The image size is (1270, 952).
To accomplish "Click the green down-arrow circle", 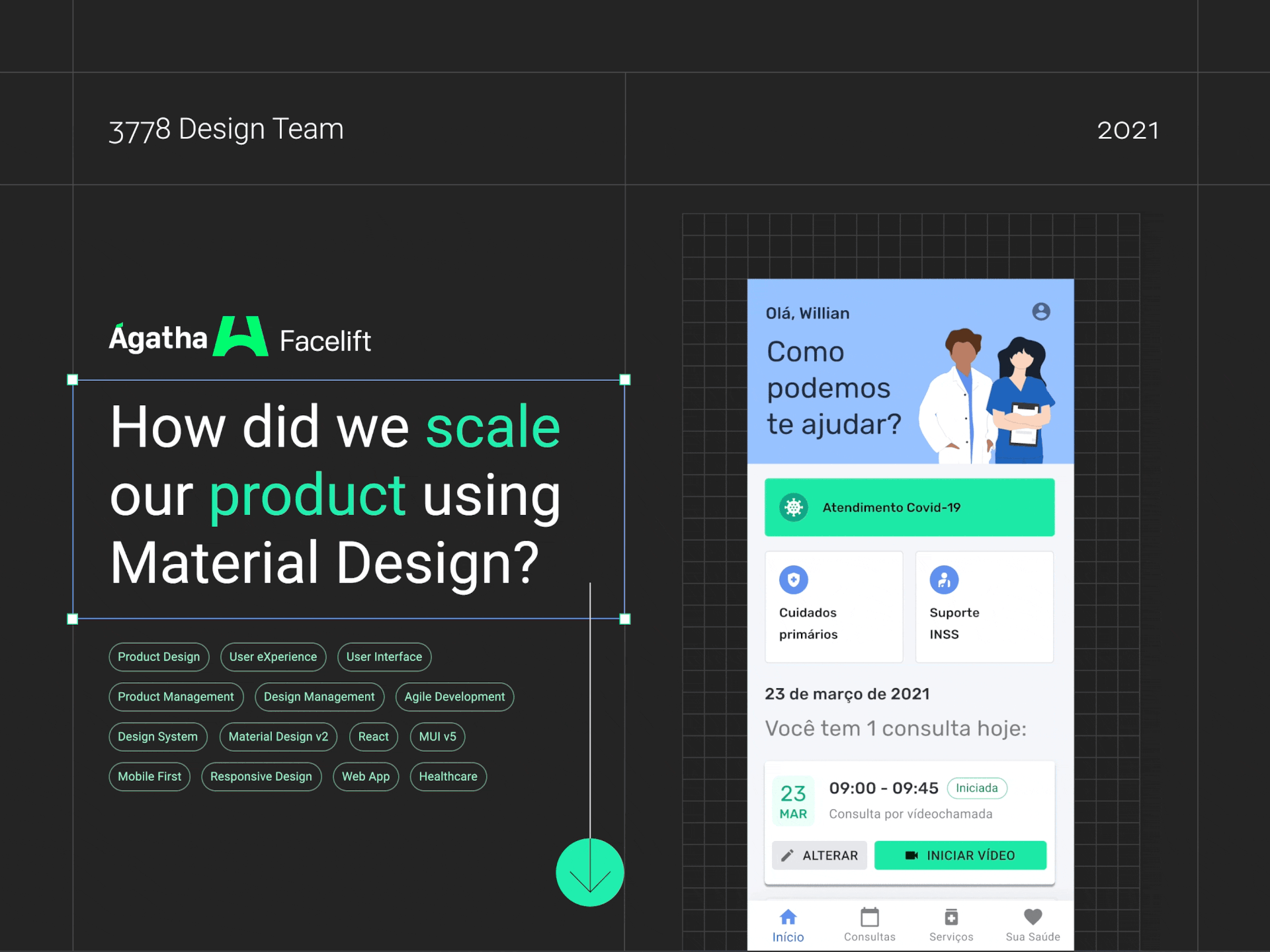I will tap(589, 872).
